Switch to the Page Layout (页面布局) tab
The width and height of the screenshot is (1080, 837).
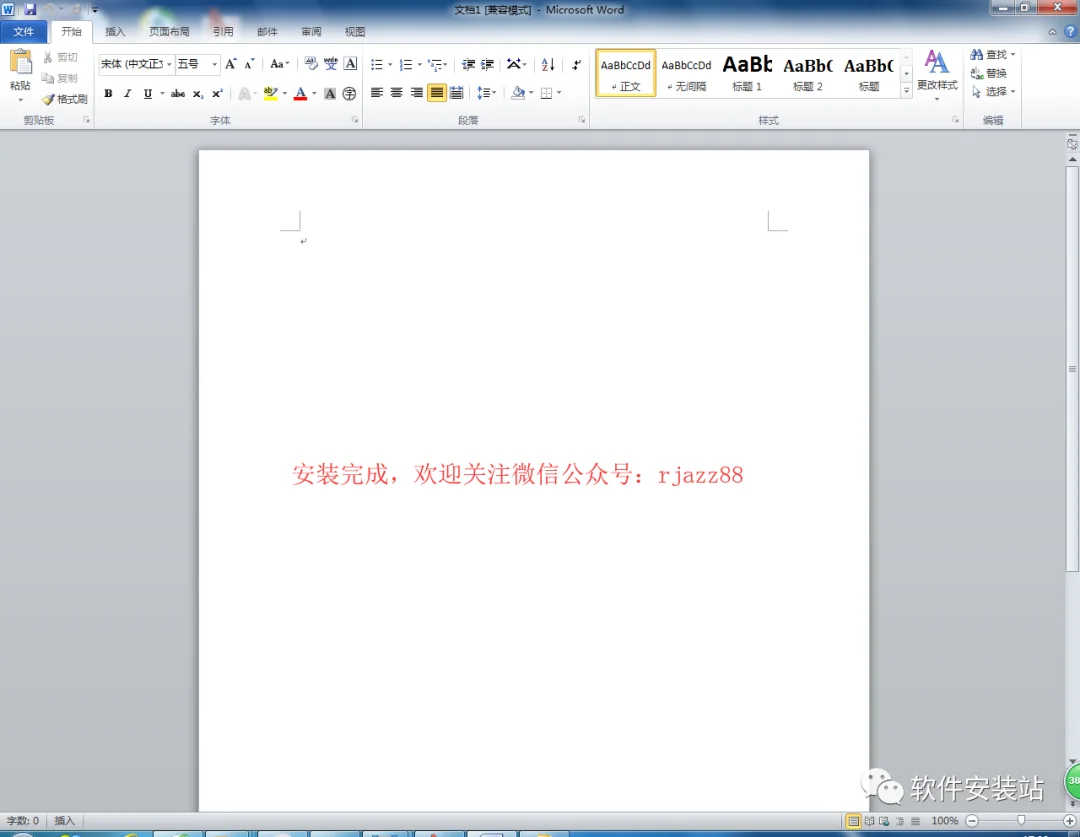pos(169,32)
